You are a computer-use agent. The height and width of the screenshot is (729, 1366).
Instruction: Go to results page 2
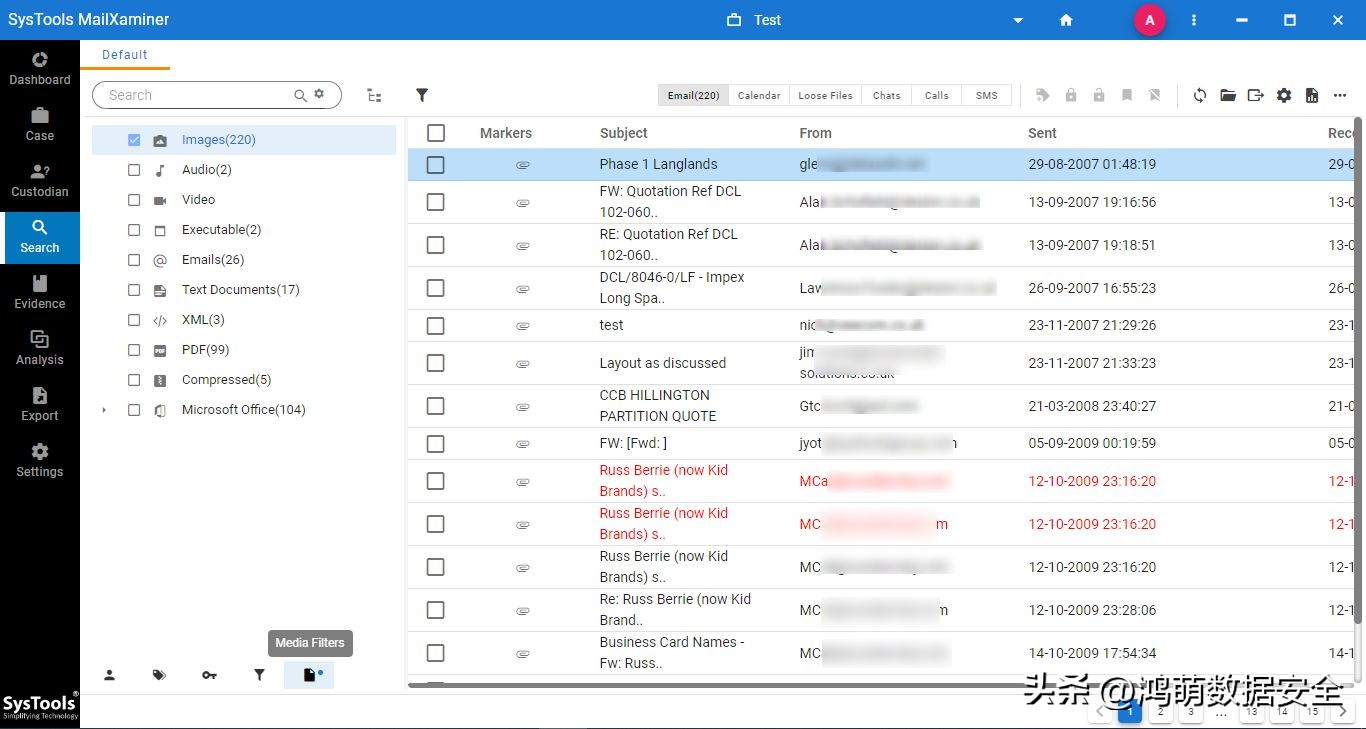(x=1160, y=712)
